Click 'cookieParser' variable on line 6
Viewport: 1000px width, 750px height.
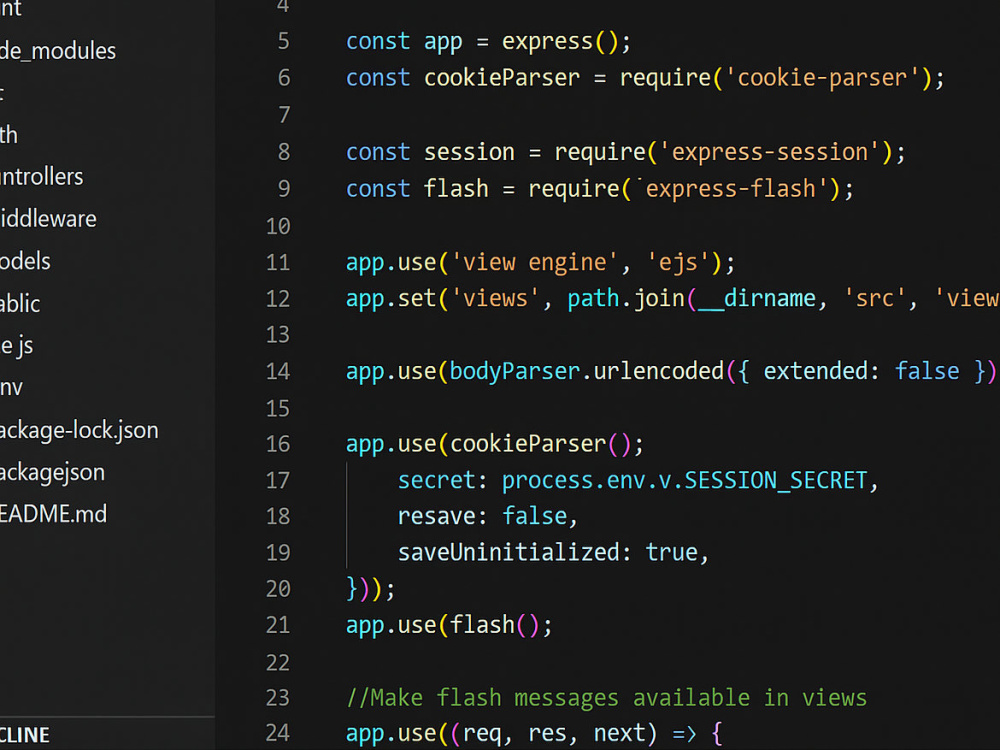point(502,78)
